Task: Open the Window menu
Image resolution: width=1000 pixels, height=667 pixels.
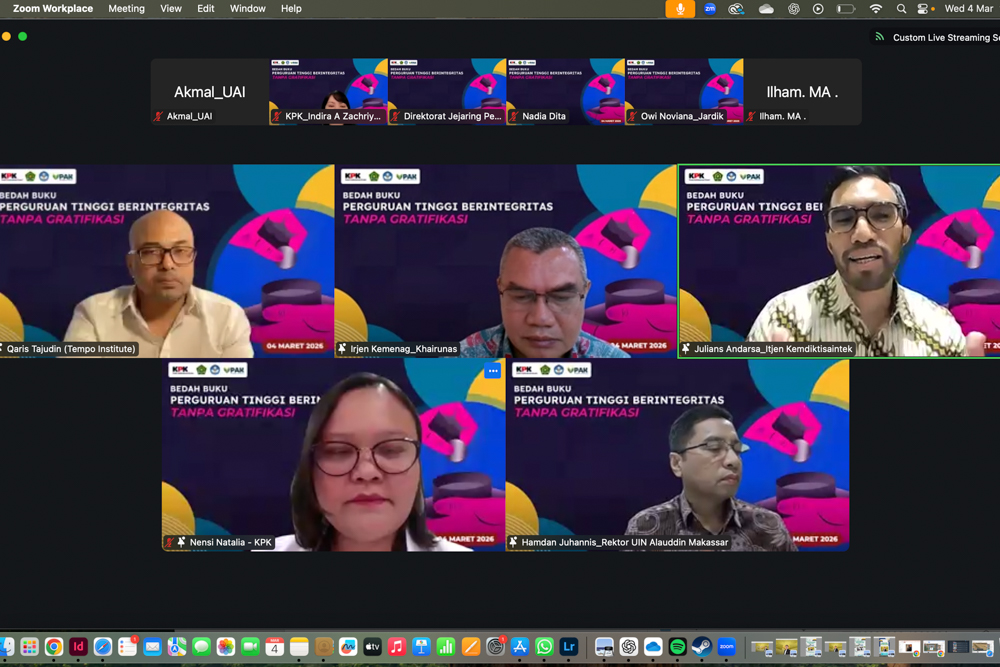Action: click(x=247, y=9)
